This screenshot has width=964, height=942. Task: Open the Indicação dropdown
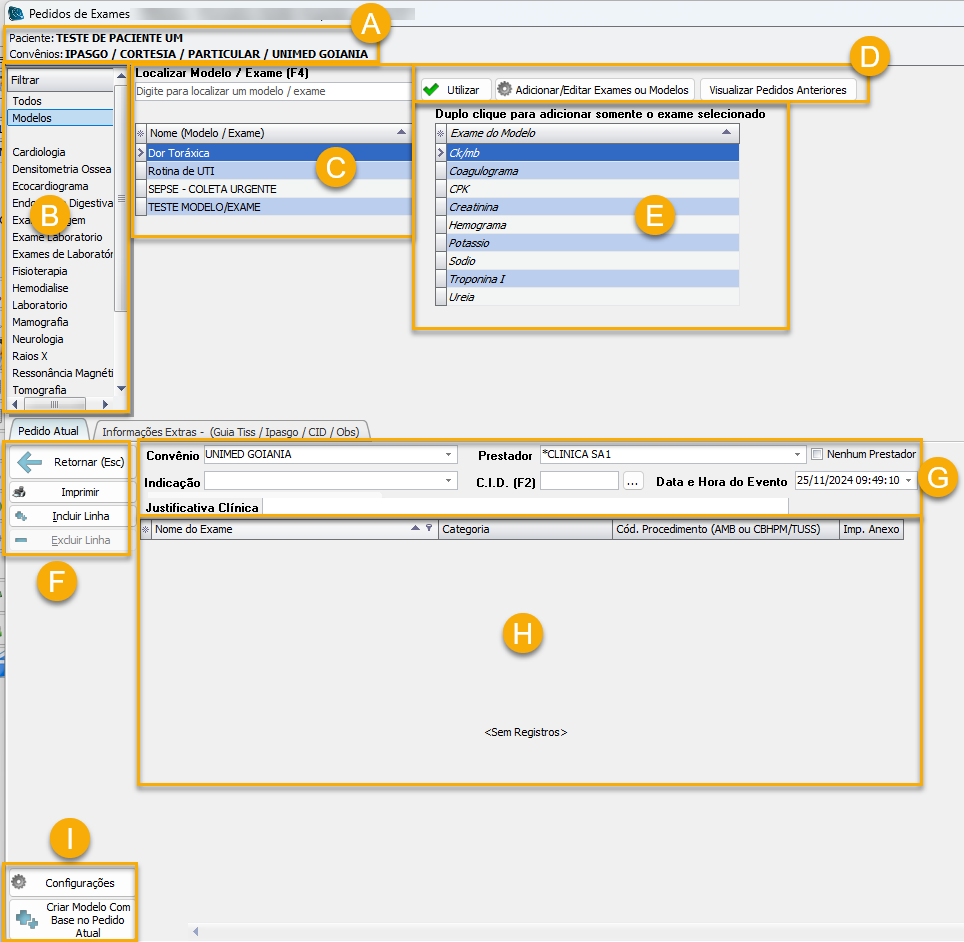pos(449,481)
